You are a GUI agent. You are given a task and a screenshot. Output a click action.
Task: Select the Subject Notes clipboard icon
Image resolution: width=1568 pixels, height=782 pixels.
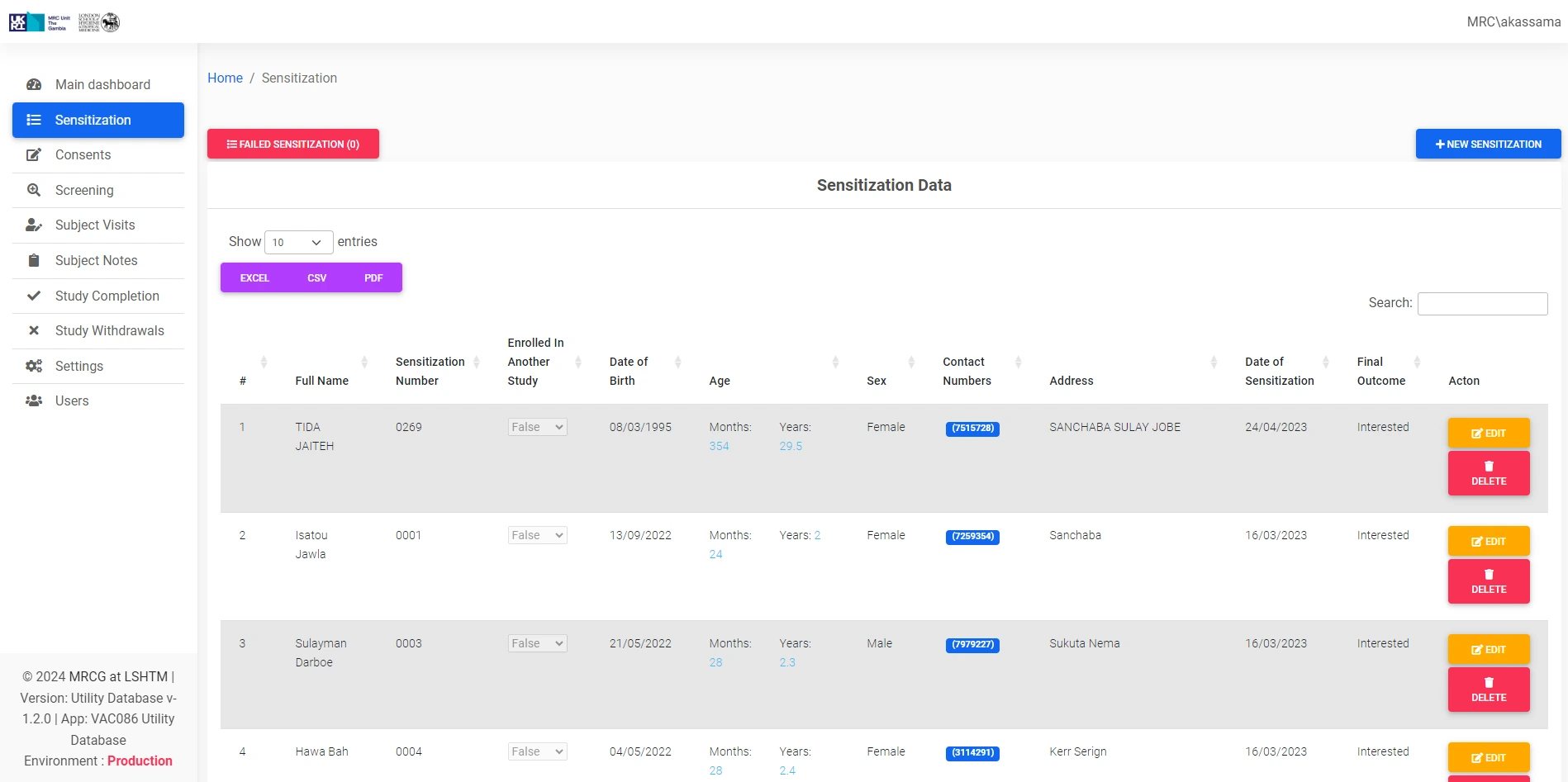[34, 260]
